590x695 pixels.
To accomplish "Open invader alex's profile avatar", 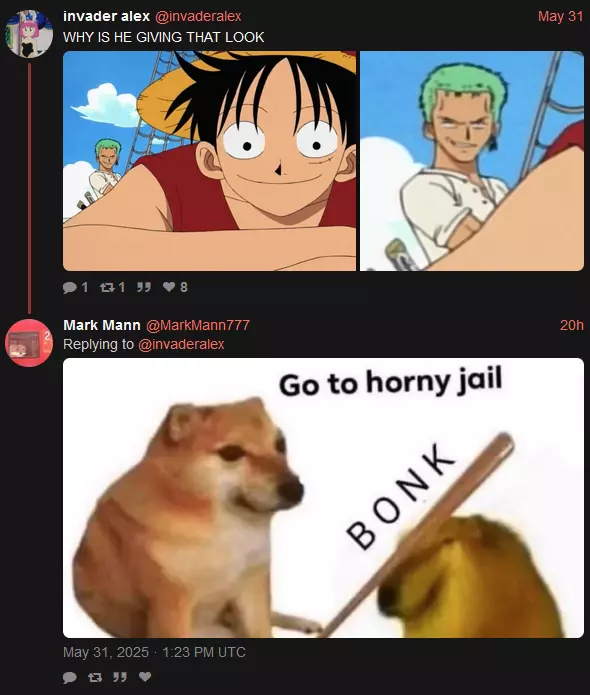I will tap(29, 34).
